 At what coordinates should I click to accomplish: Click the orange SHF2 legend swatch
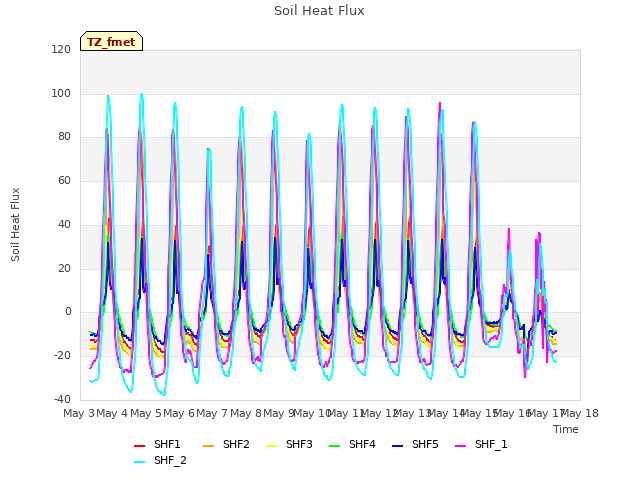pyautogui.click(x=208, y=446)
